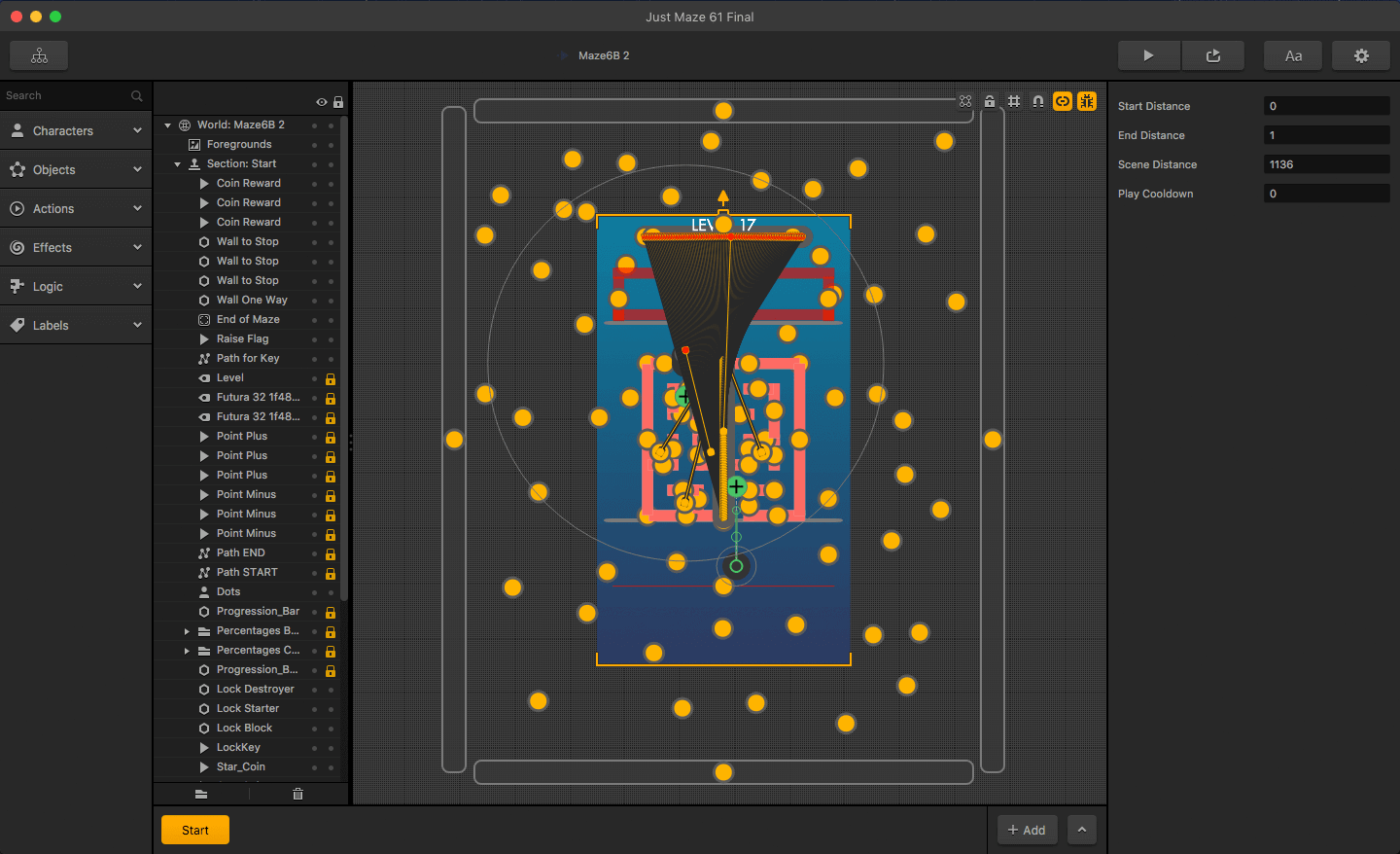Click the Scene Distance input field
The height and width of the screenshot is (854, 1400).
pos(1326,164)
